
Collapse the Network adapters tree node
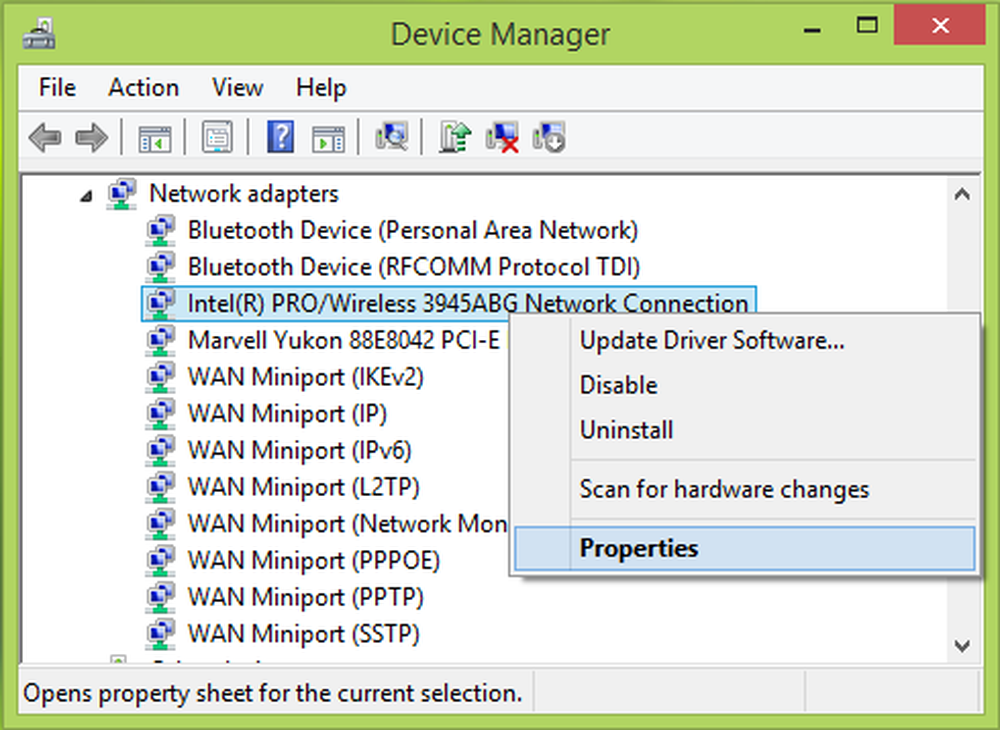87,195
